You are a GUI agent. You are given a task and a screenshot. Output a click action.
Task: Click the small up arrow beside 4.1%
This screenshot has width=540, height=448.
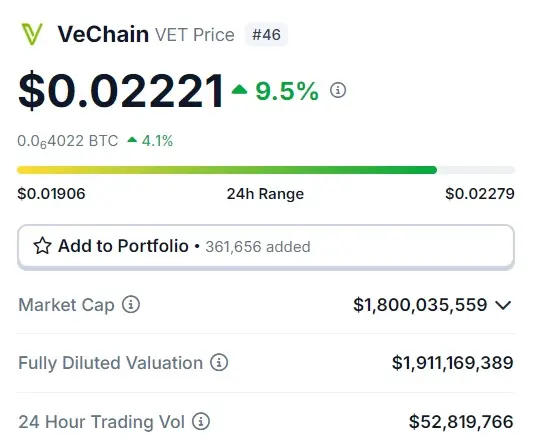click(132, 140)
